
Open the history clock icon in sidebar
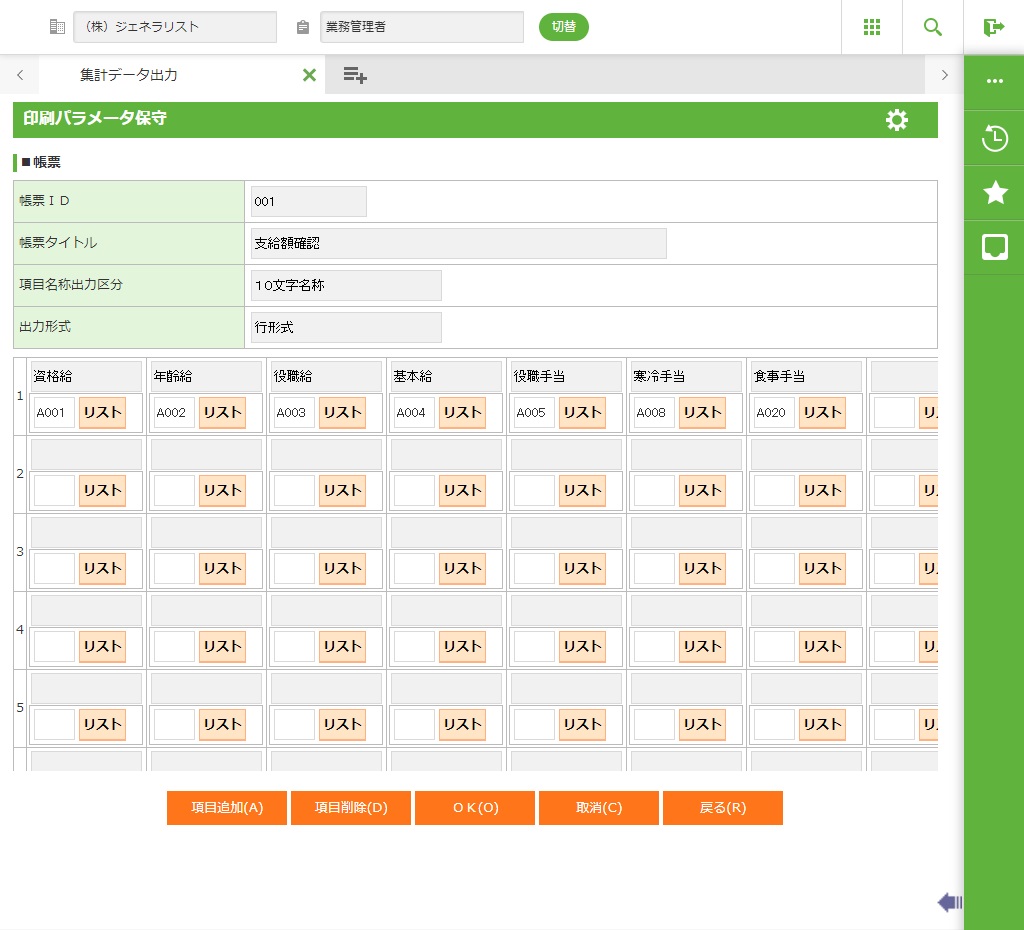[x=994, y=138]
